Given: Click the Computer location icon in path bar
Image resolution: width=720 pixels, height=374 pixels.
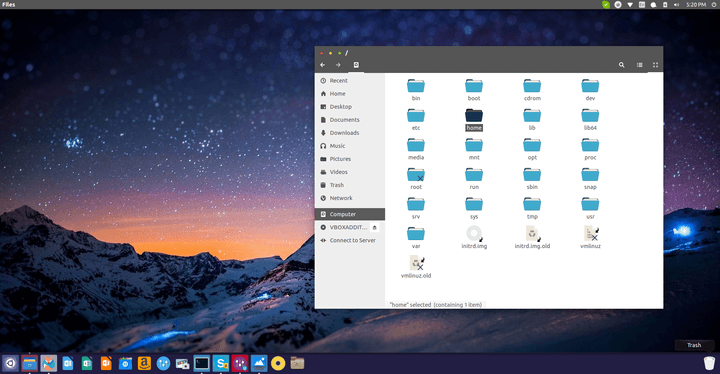Looking at the screenshot, I should coord(356,65).
